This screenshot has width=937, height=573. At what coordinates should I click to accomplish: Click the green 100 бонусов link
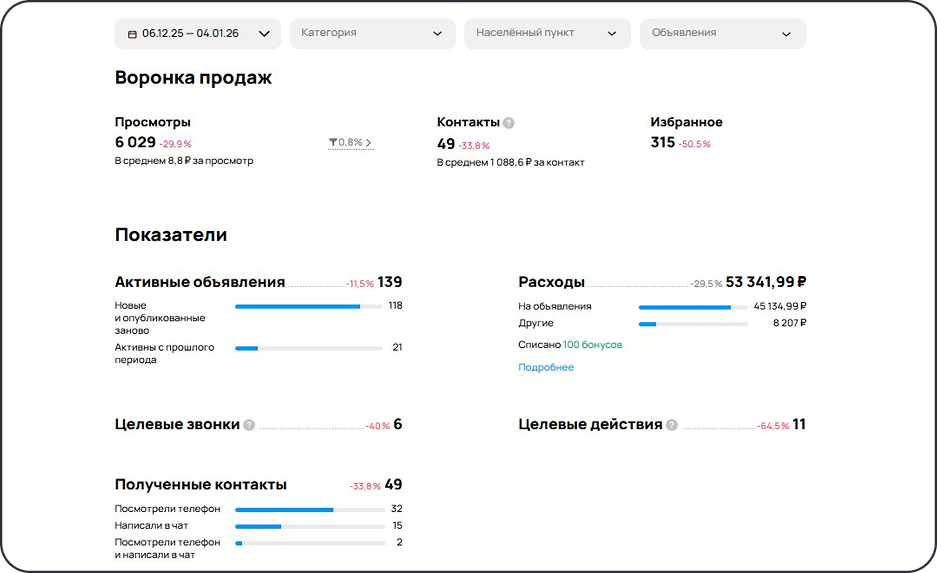point(592,345)
